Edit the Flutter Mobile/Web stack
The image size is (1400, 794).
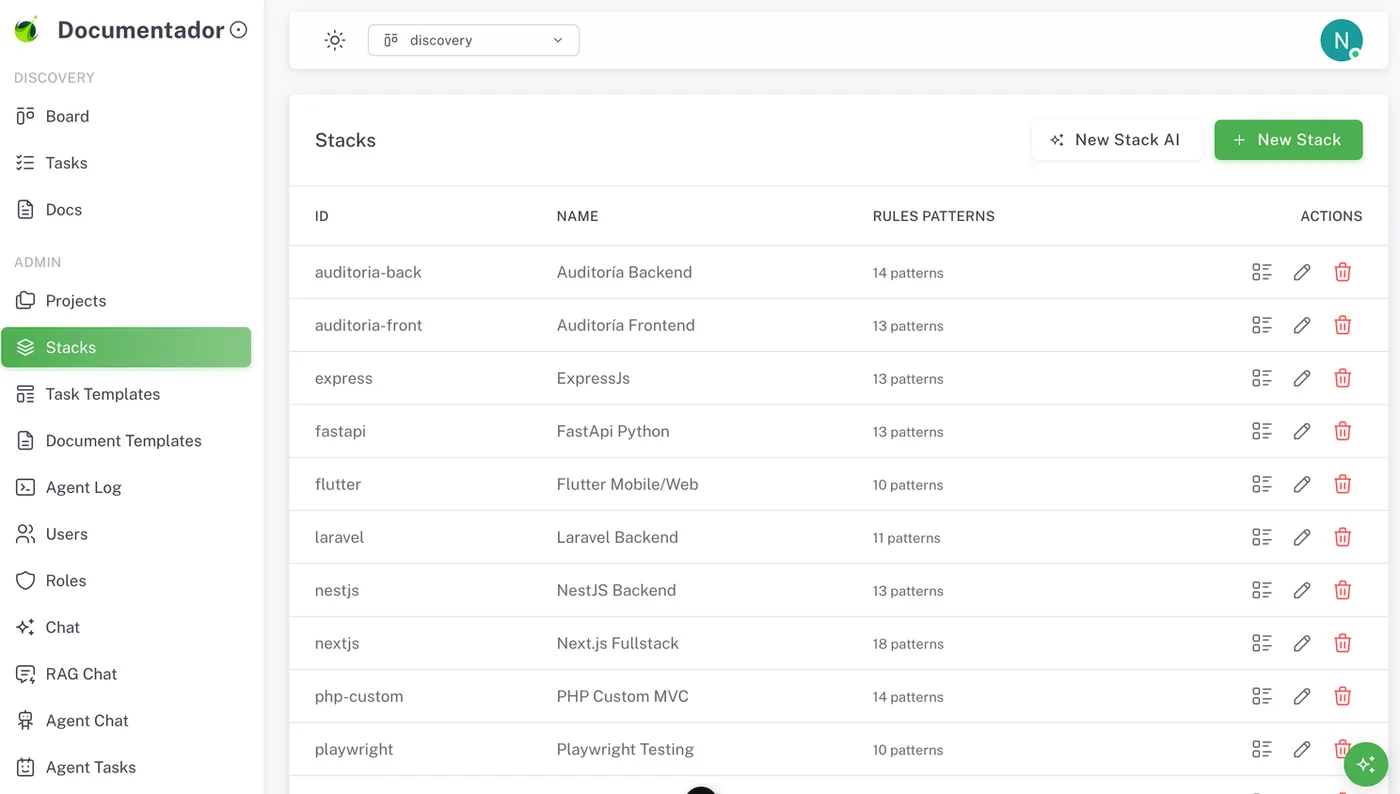(1302, 484)
